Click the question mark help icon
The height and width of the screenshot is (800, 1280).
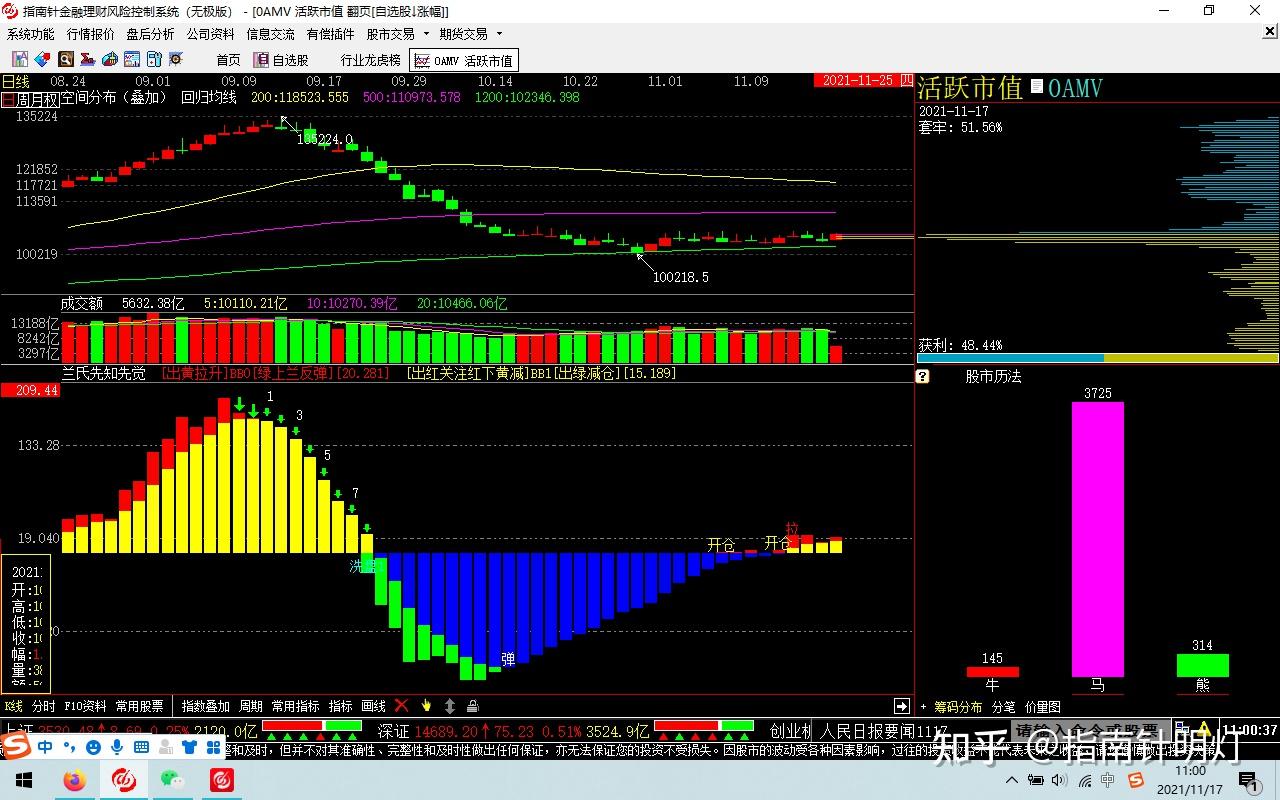click(923, 377)
